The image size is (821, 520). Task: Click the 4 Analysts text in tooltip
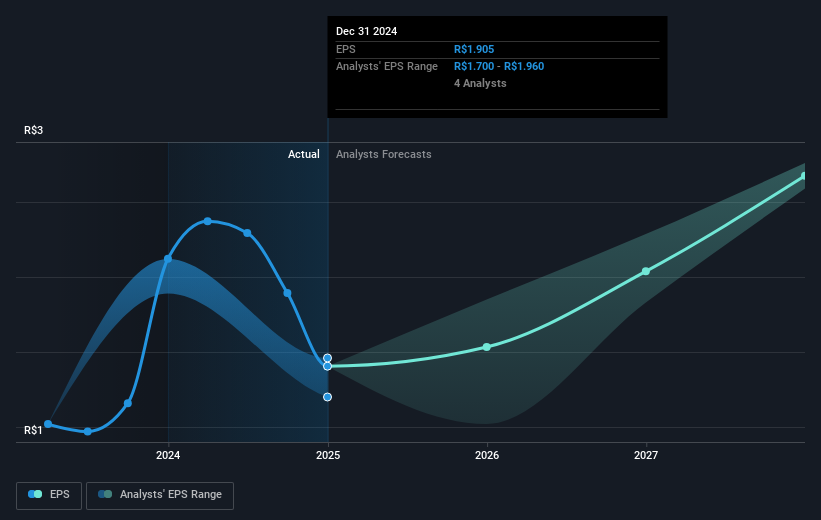tap(480, 83)
